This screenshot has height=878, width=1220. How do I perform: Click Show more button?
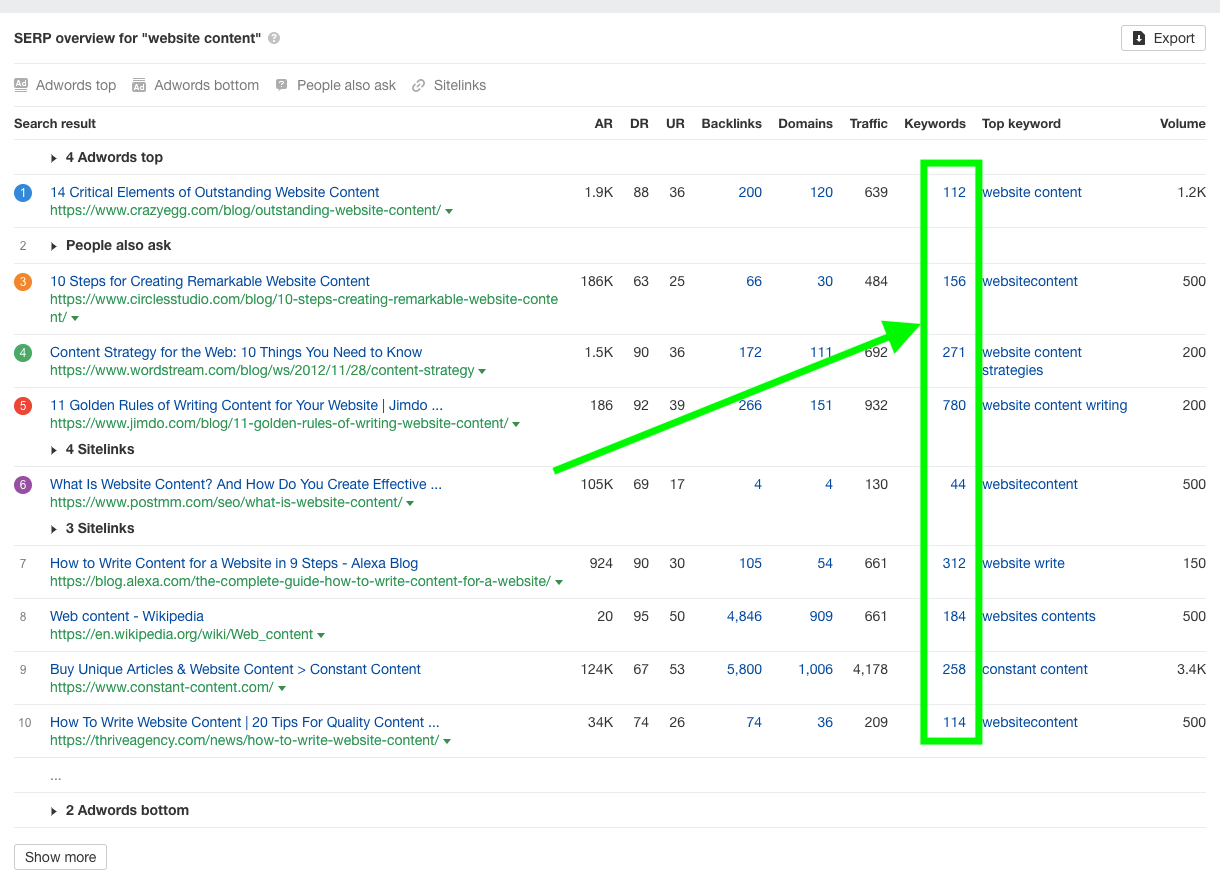(x=60, y=857)
